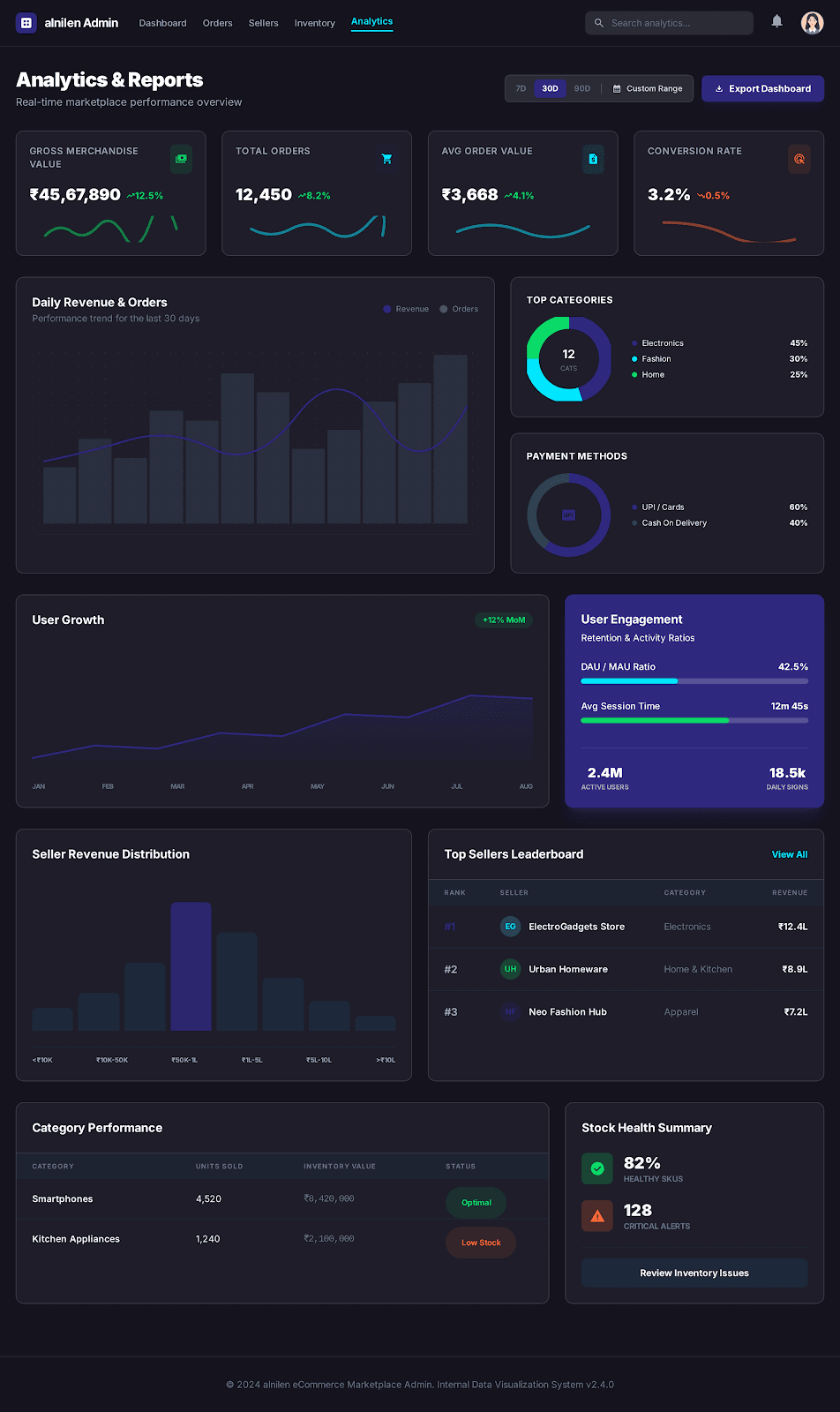
Task: Click the Total Orders cart icon
Action: 386,159
